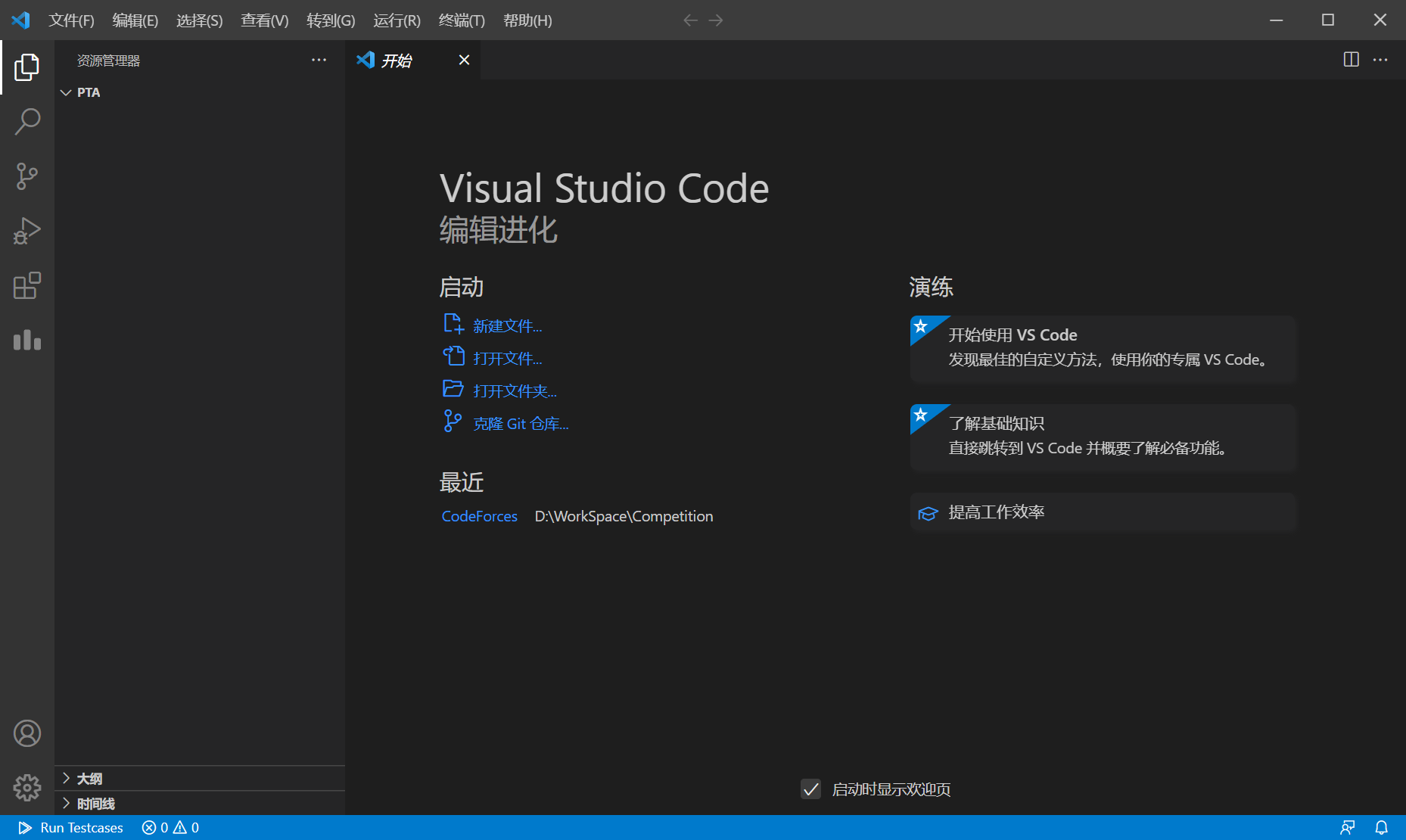The width and height of the screenshot is (1406, 840).
Task: Click 打开文件... link
Action: click(x=493, y=358)
